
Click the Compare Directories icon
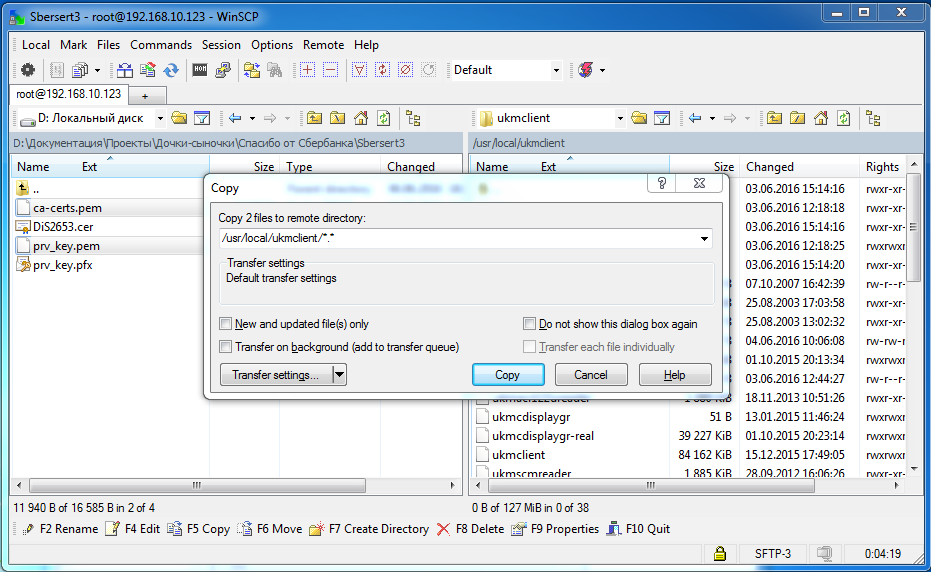click(x=125, y=70)
